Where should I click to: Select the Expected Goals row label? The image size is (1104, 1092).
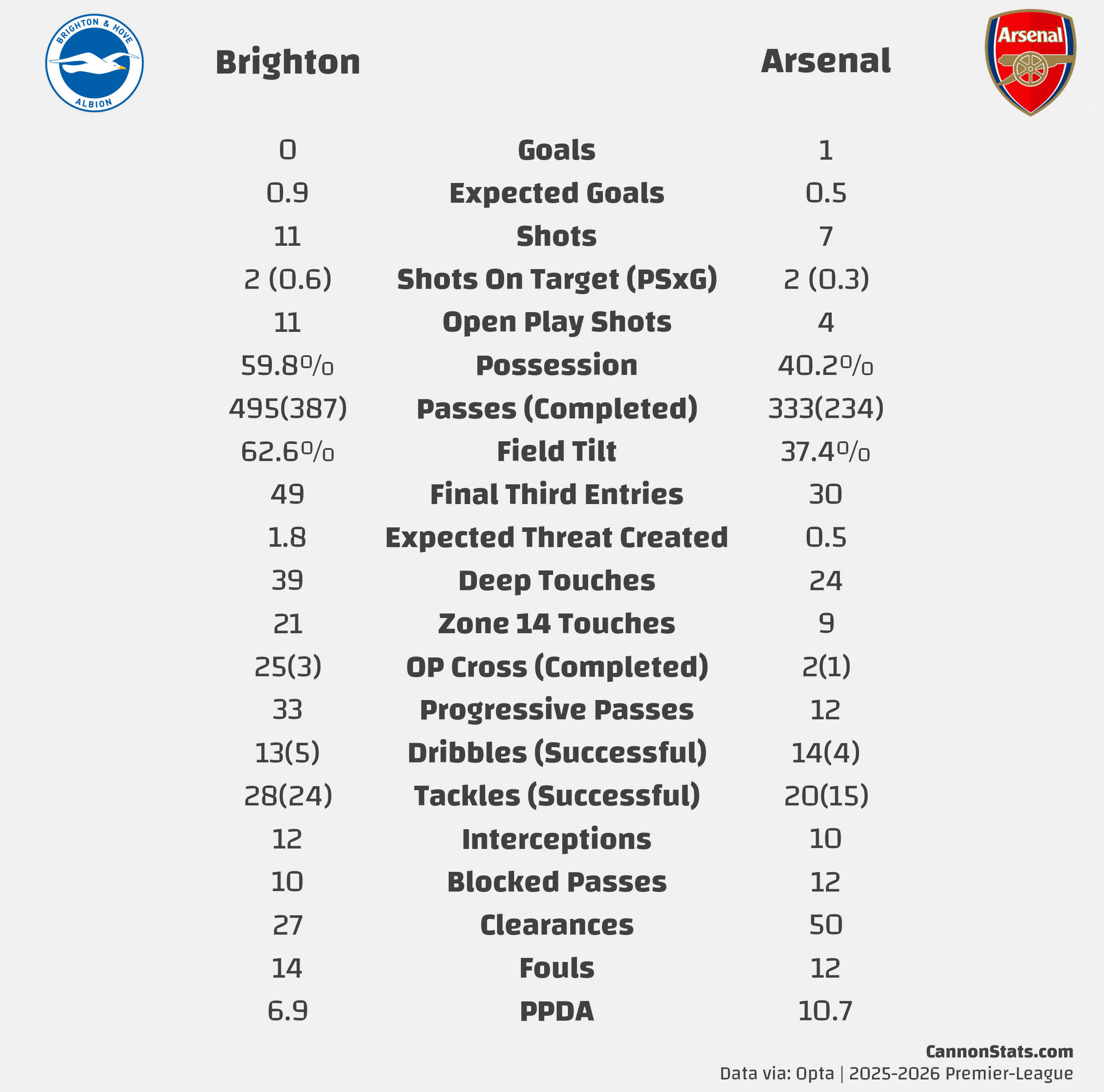pos(557,193)
